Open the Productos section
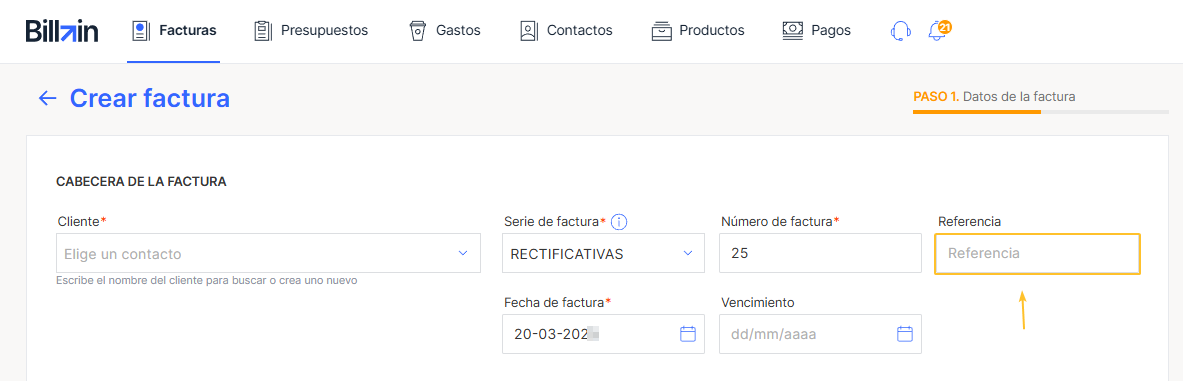The height and width of the screenshot is (381, 1183). point(698,31)
